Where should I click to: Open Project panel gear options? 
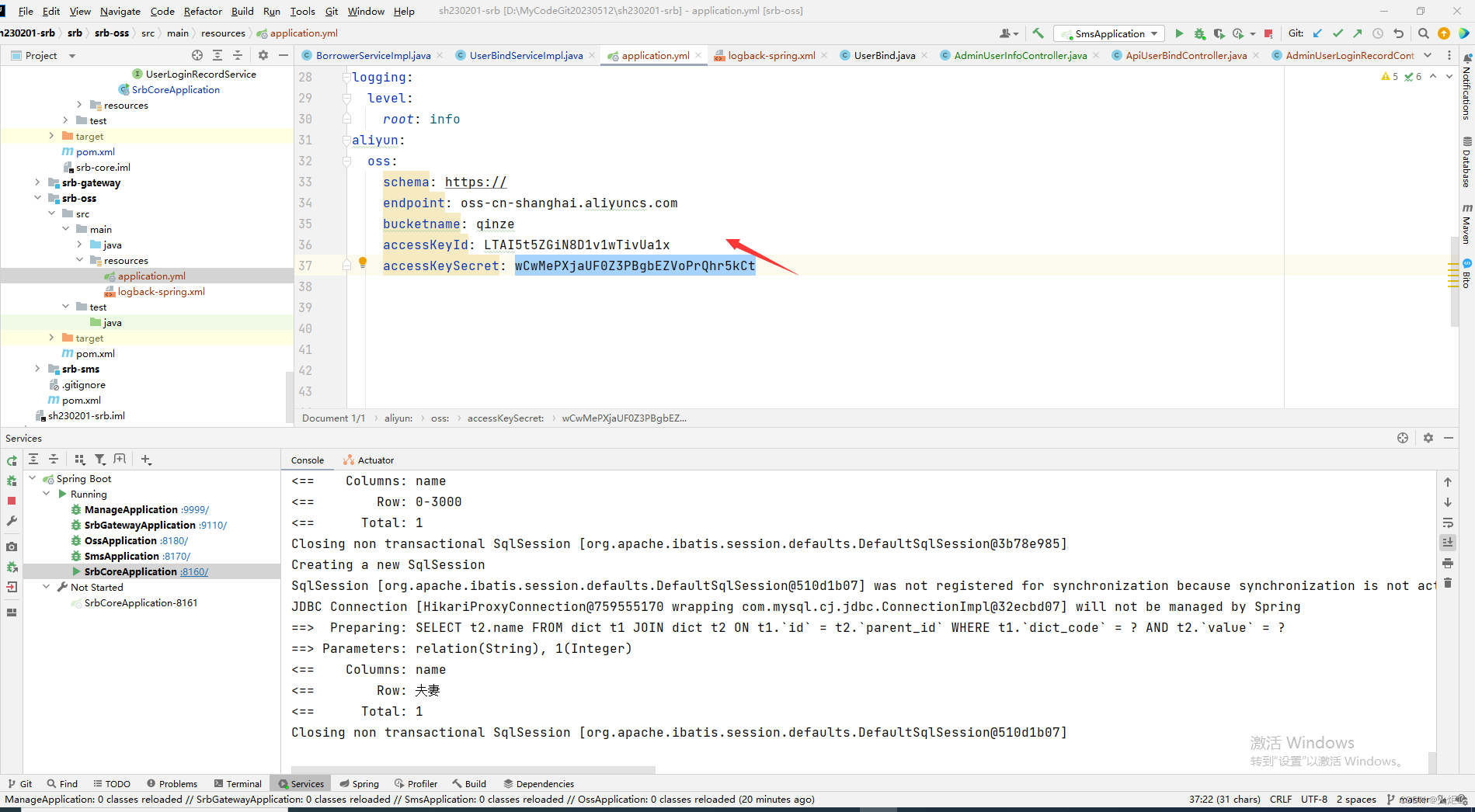[x=263, y=55]
